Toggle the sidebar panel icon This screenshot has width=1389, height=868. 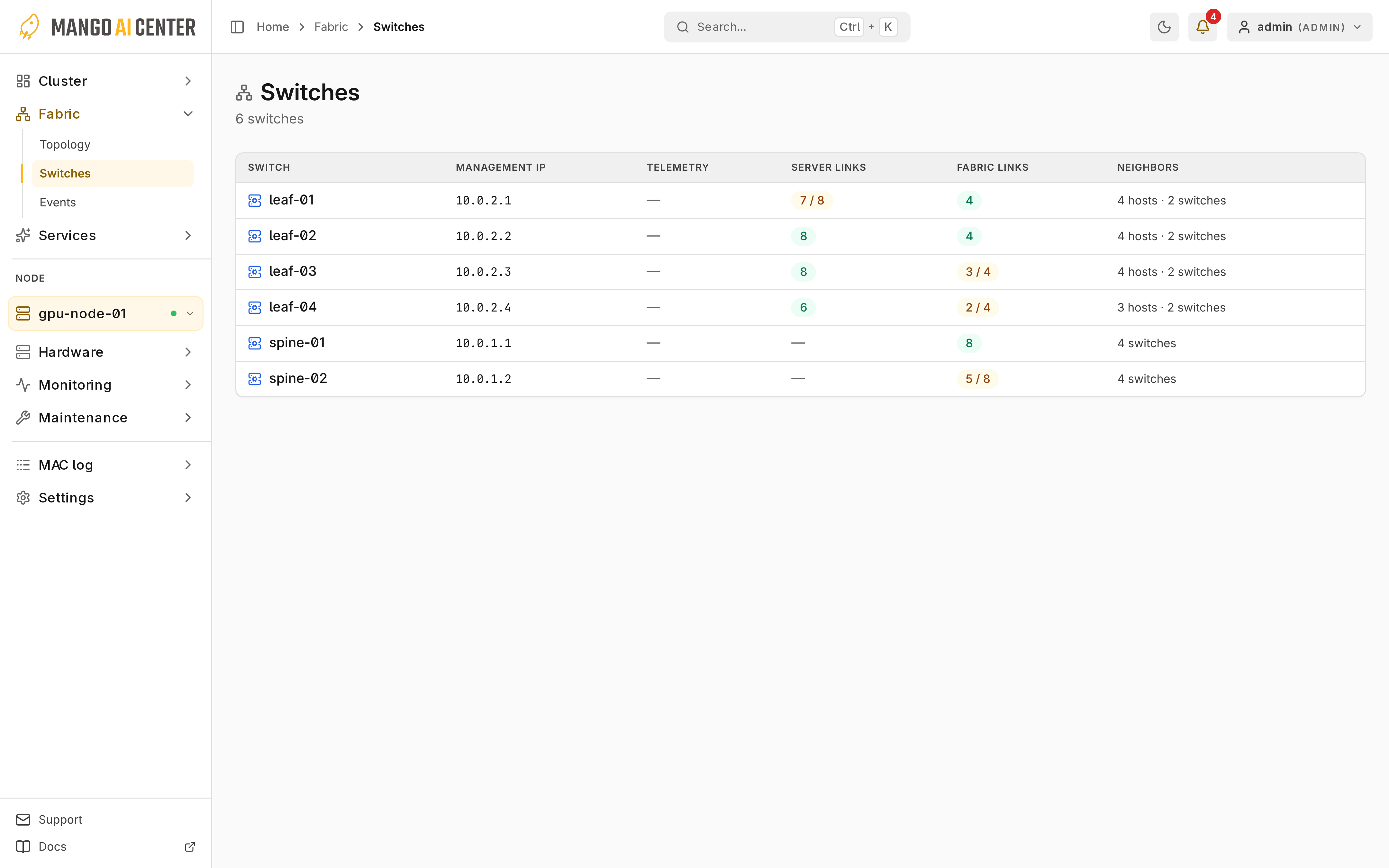coord(237,27)
